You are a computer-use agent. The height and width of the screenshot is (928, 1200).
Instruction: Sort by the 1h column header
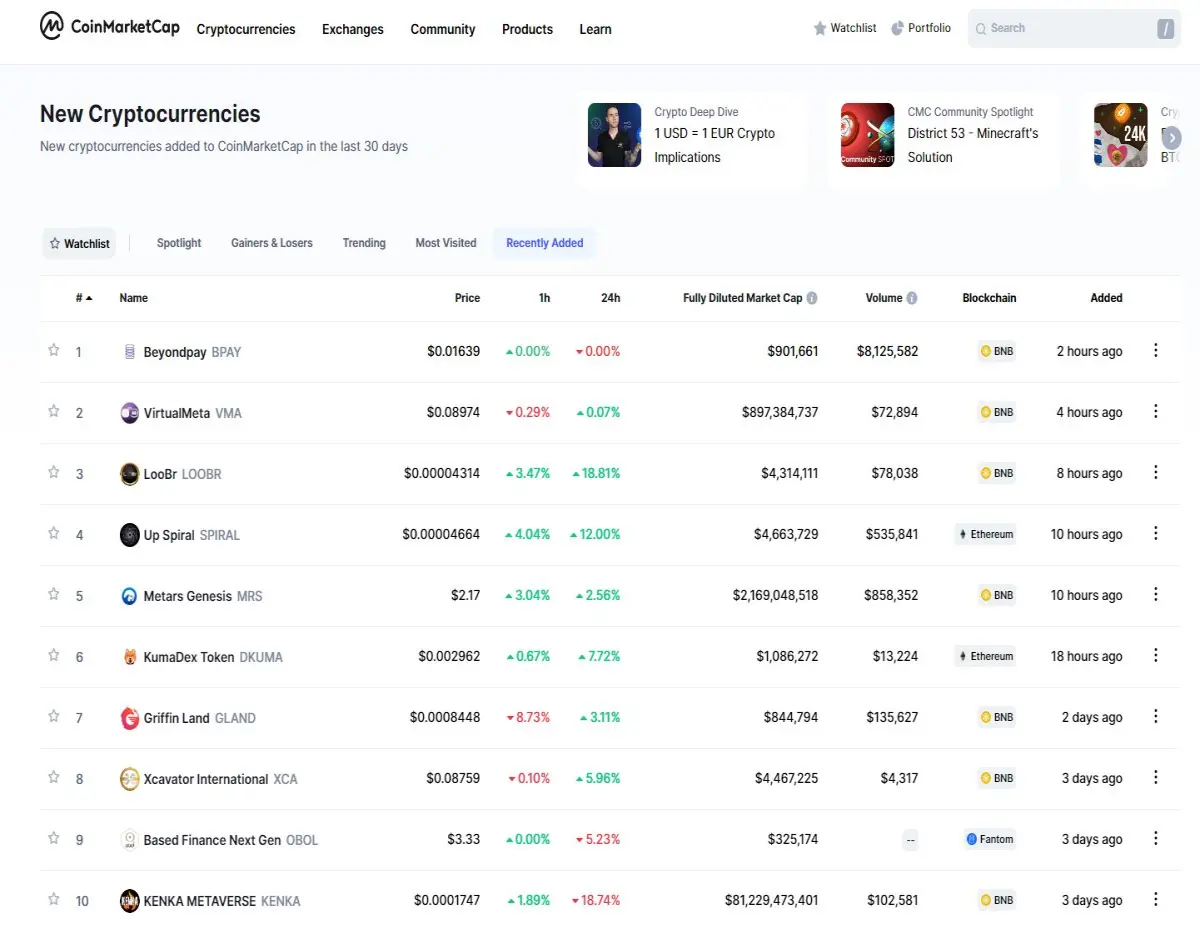pos(544,298)
